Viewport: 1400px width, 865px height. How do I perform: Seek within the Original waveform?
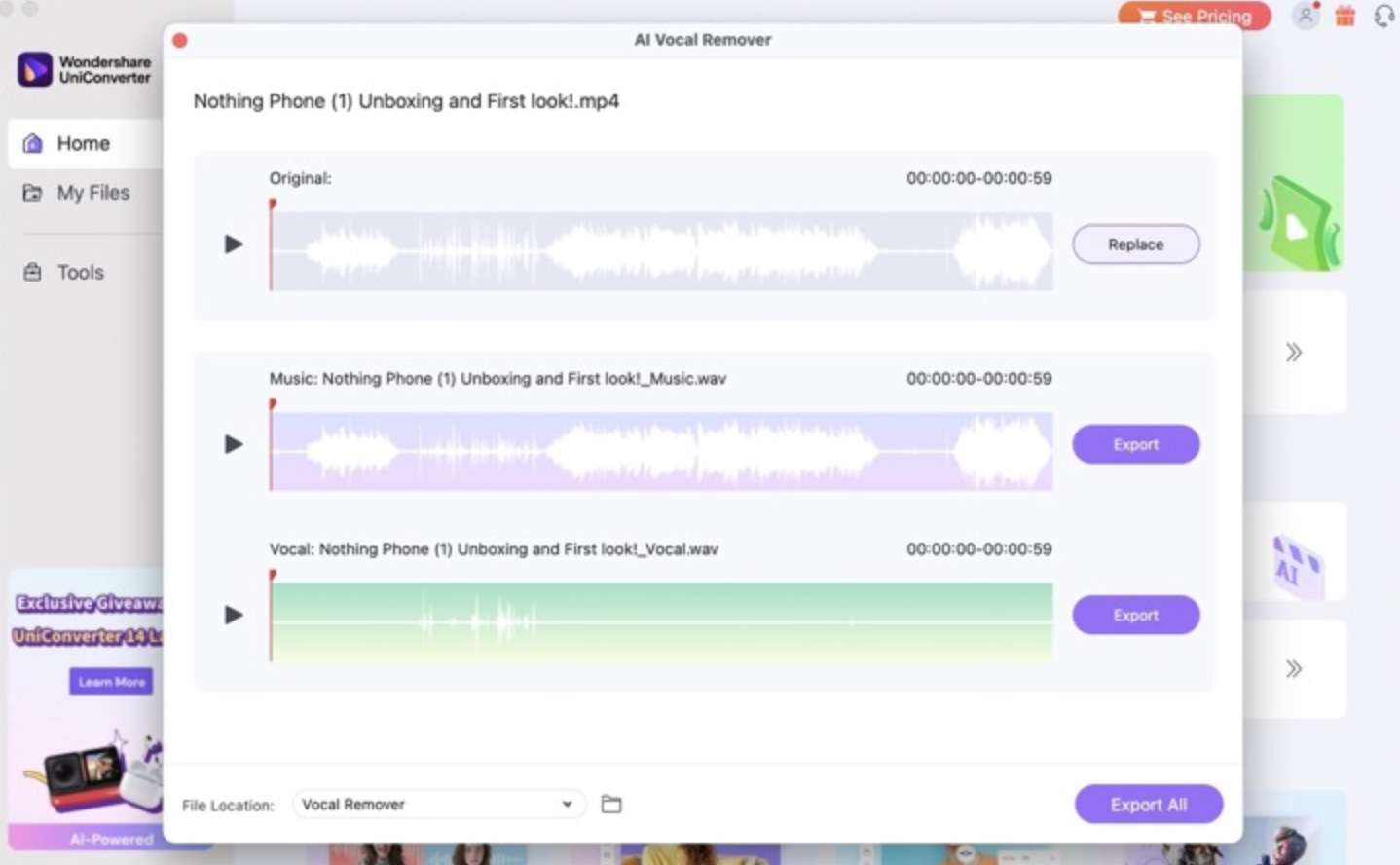[x=662, y=251]
